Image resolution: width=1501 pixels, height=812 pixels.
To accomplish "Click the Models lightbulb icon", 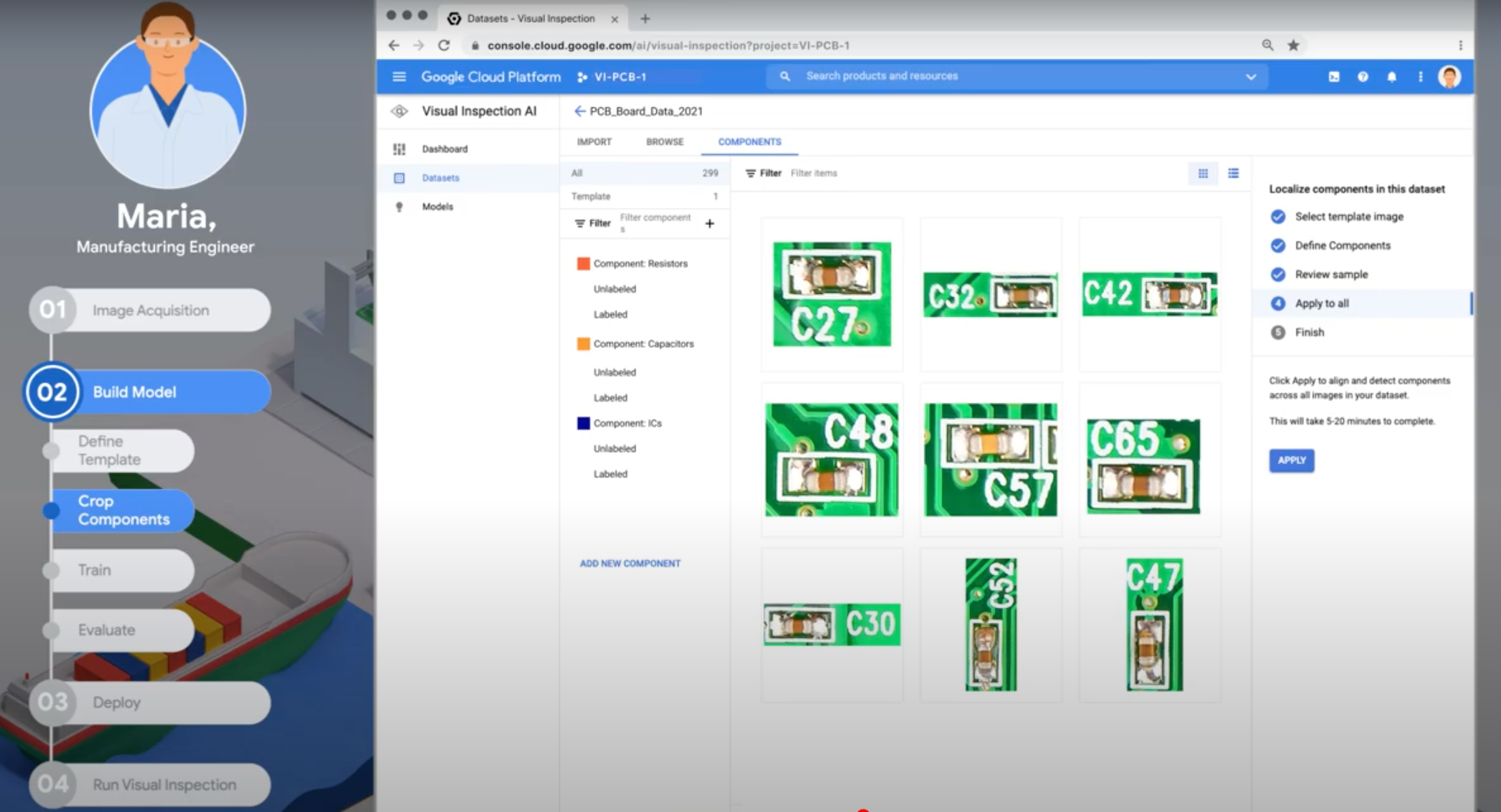I will [x=399, y=207].
